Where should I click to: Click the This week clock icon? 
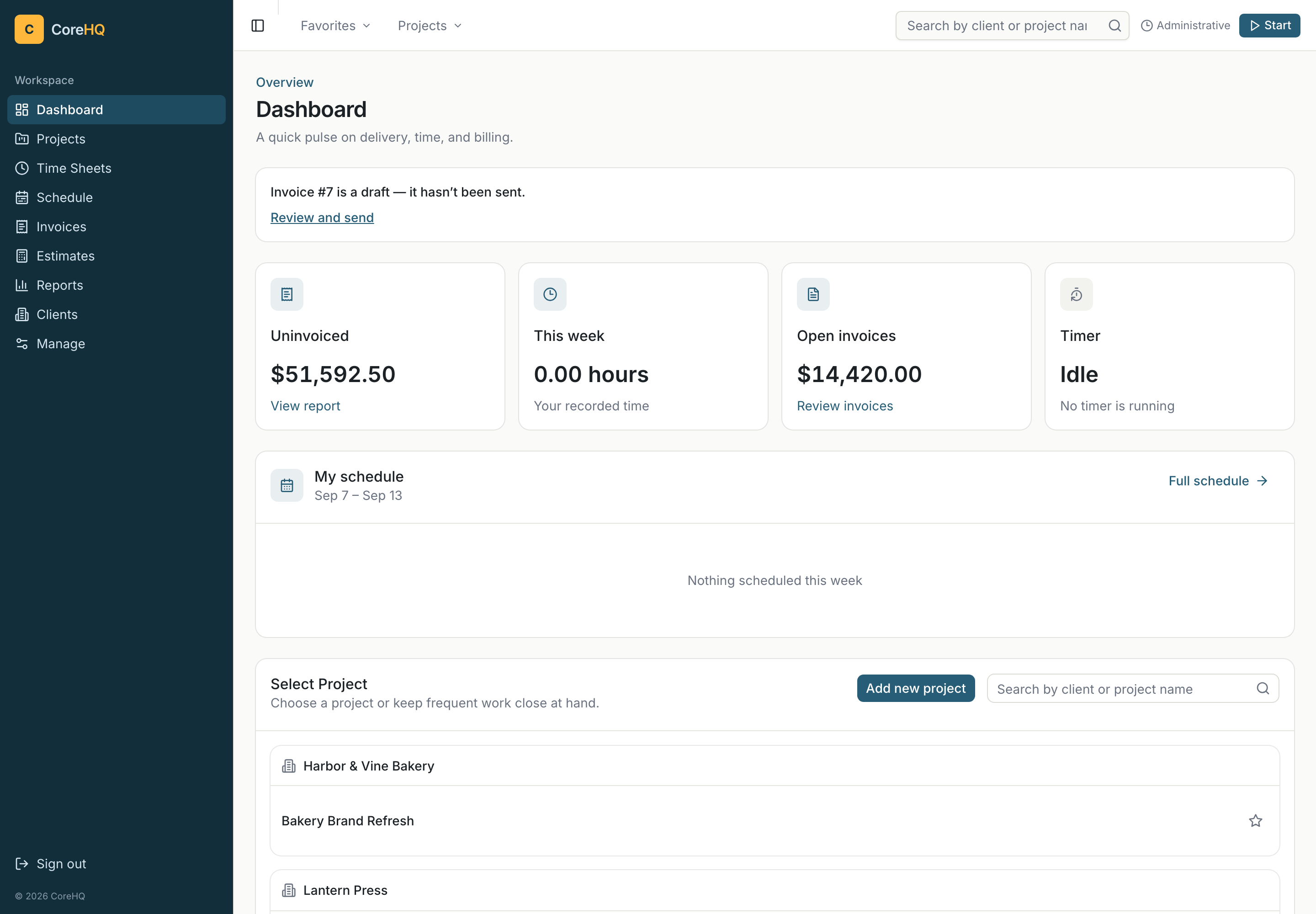click(x=550, y=294)
